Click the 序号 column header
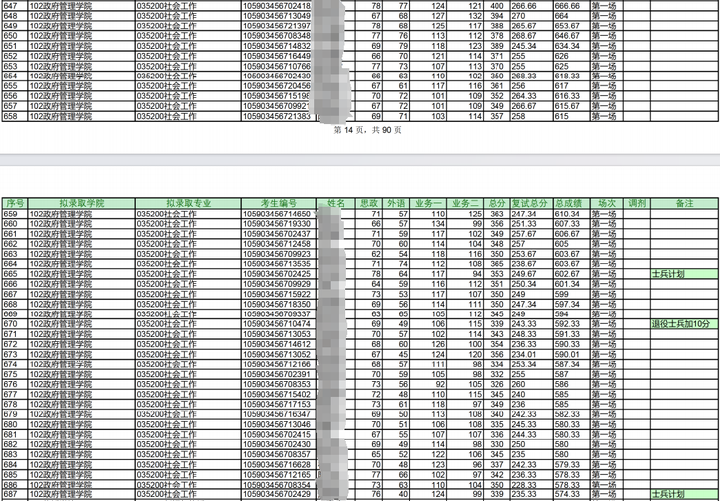The width and height of the screenshot is (720, 501). tap(15, 203)
